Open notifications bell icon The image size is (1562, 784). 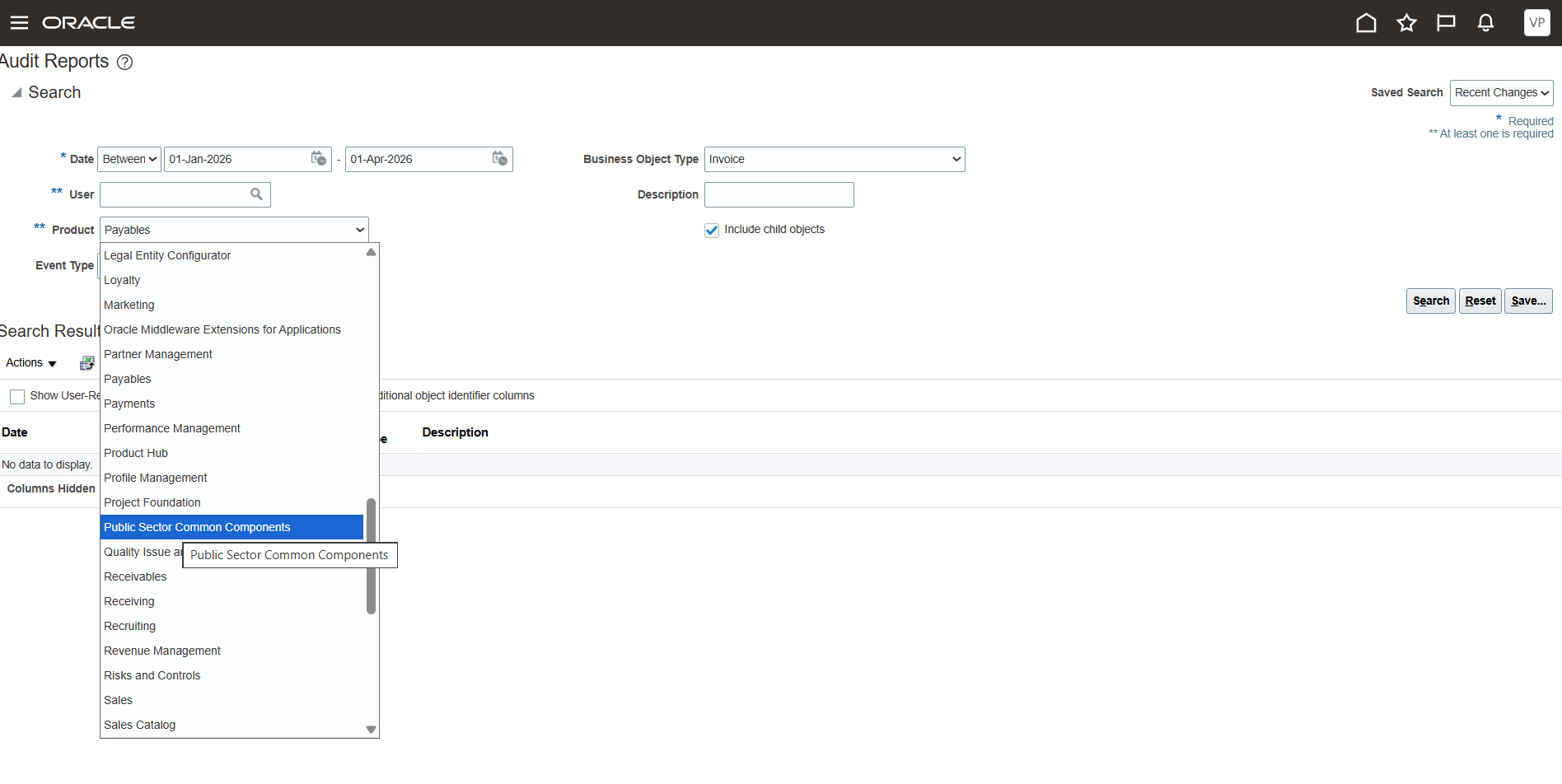(x=1485, y=22)
